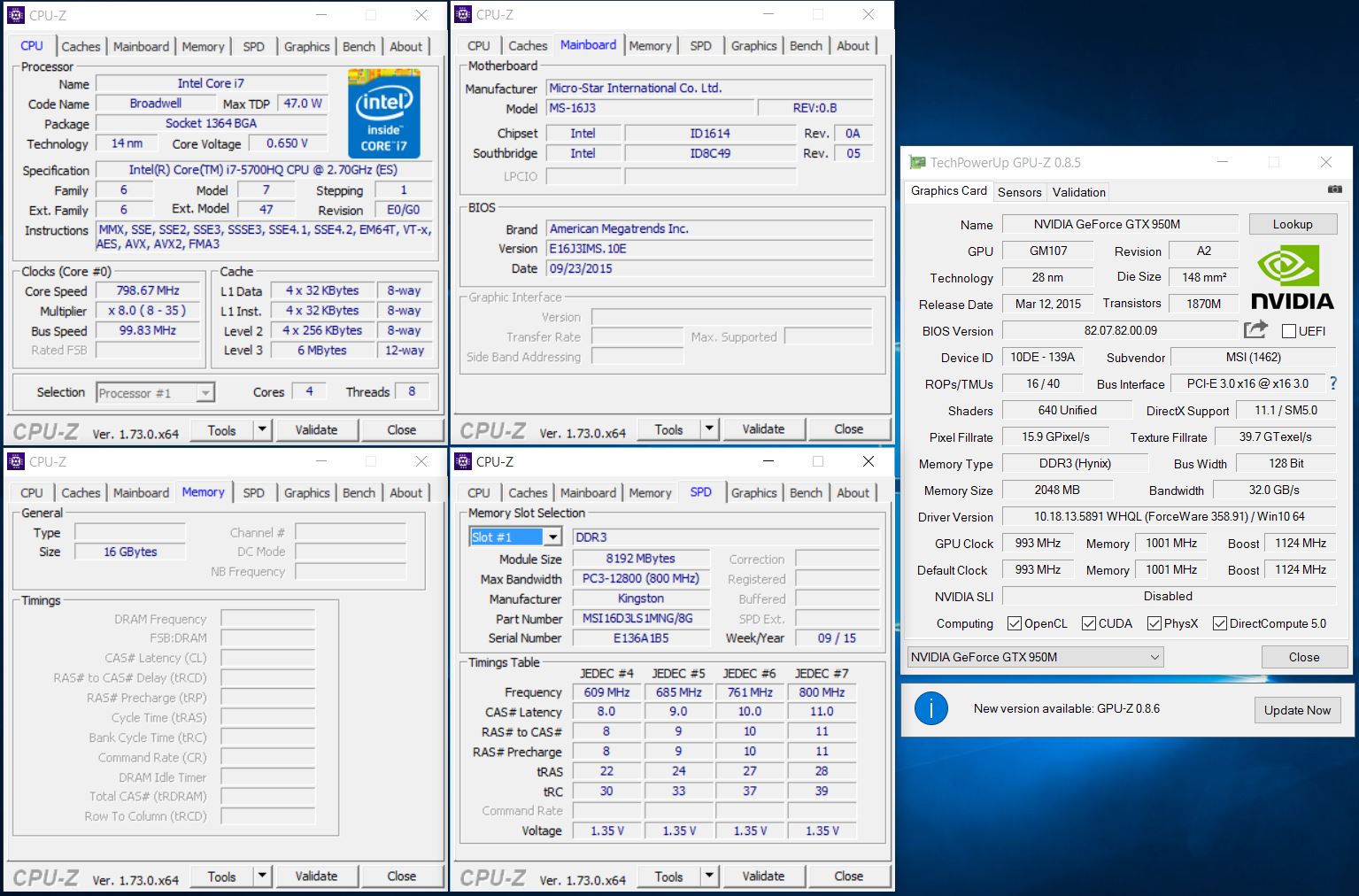Click the Level 3 cache value 6 MBytes
The image size is (1359, 896).
[321, 351]
